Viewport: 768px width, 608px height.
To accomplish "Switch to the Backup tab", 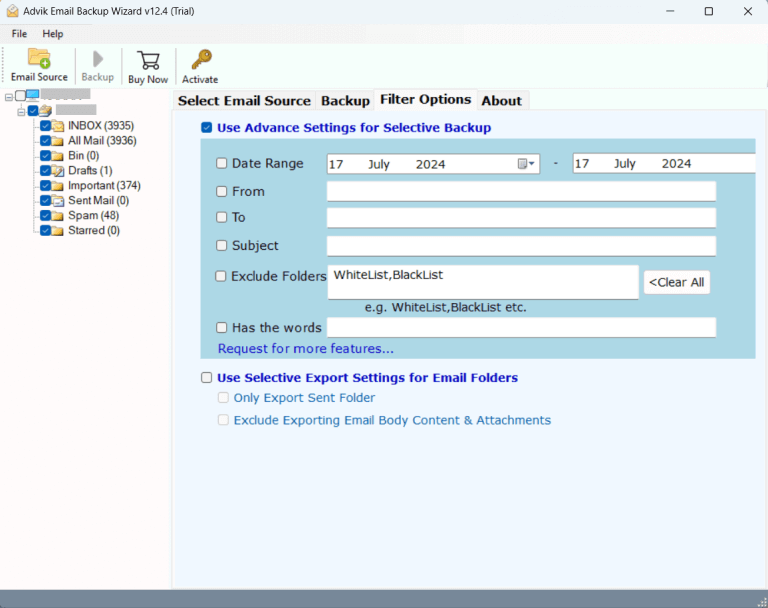I will [x=345, y=101].
